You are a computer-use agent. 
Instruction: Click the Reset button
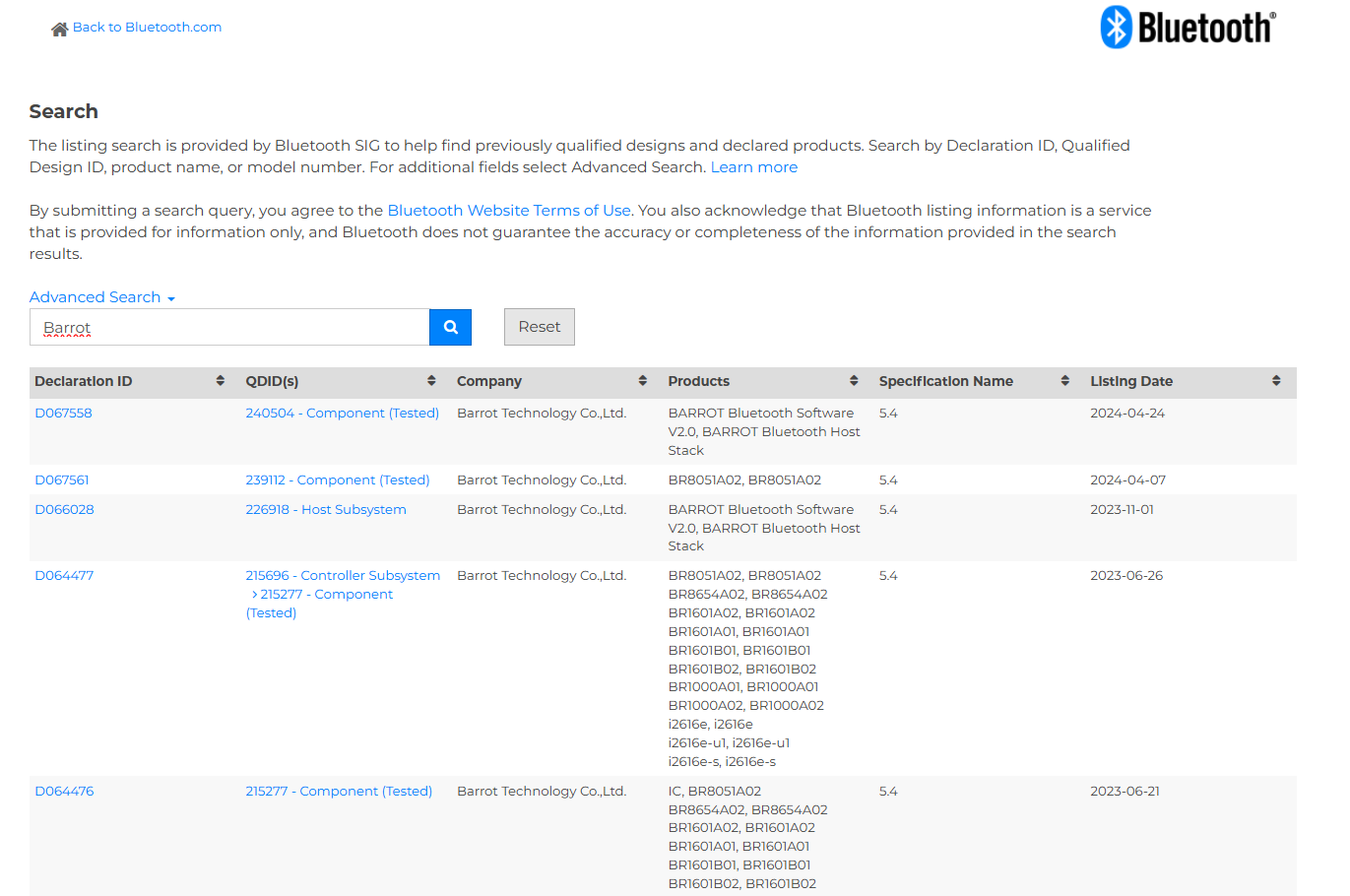pyautogui.click(x=539, y=327)
